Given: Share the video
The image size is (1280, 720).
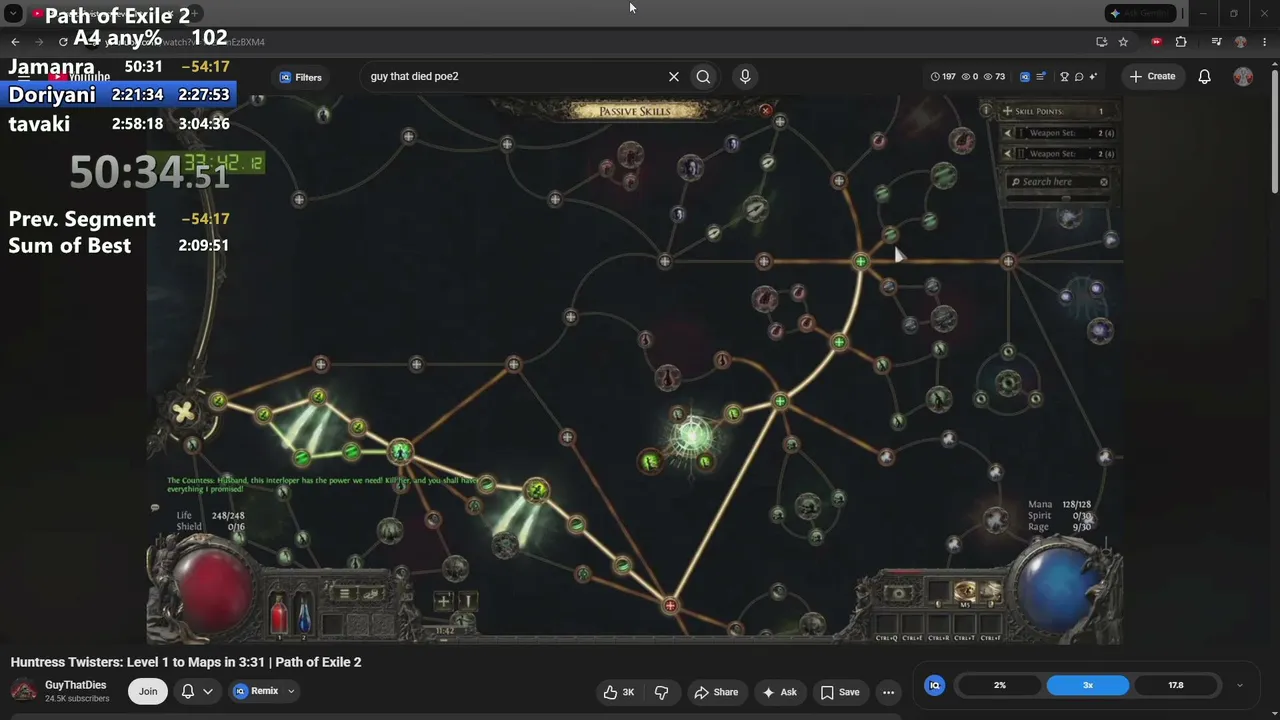Looking at the screenshot, I should (716, 692).
